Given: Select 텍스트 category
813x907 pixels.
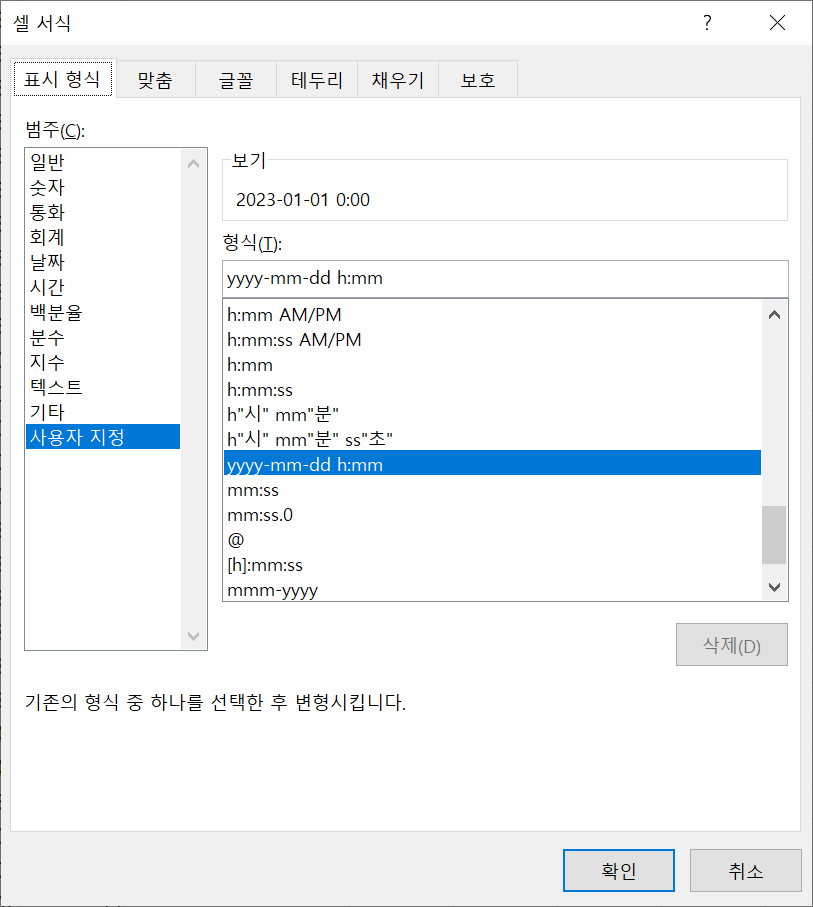Looking at the screenshot, I should (103, 386).
